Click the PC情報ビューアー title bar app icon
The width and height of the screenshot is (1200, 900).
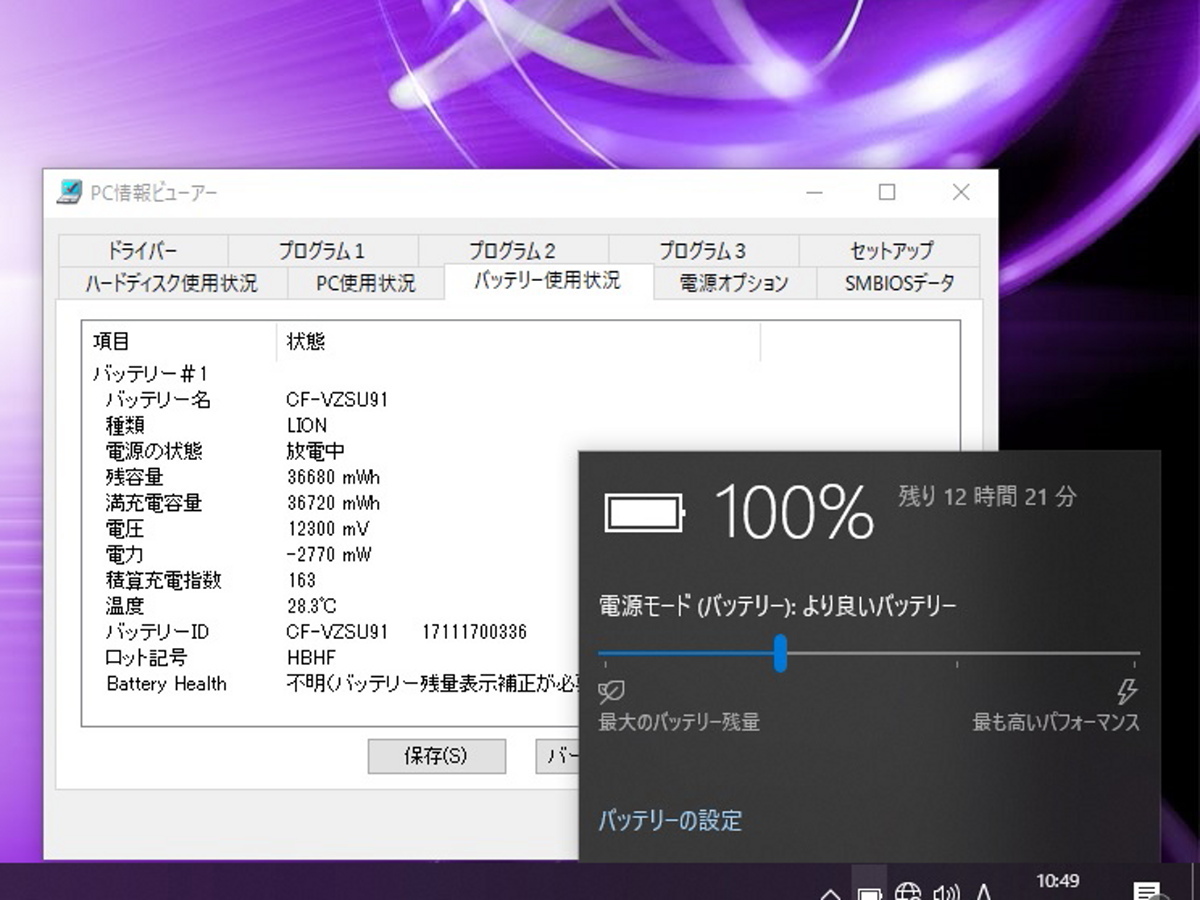click(x=69, y=192)
